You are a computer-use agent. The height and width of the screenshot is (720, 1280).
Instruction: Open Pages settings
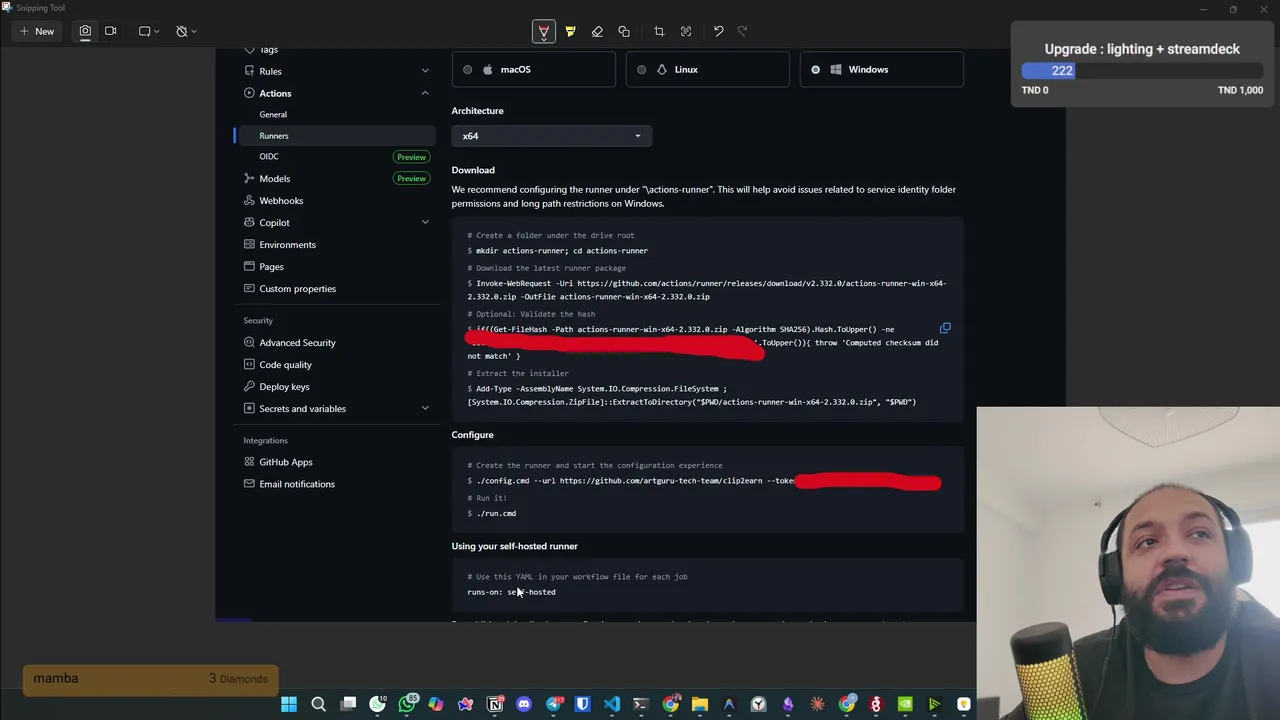click(271, 266)
